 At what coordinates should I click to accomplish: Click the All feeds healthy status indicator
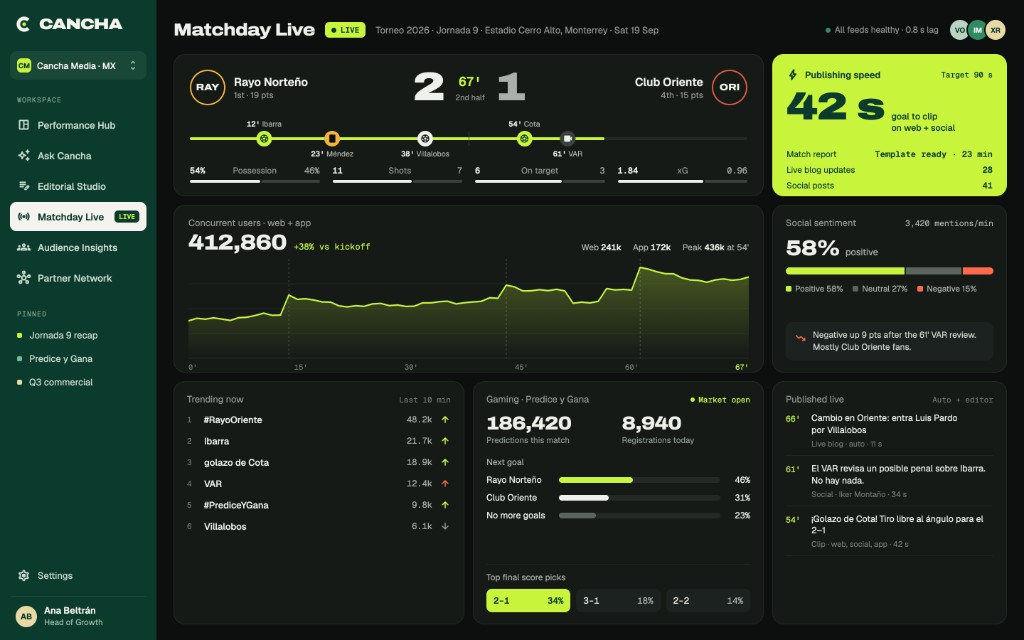click(x=882, y=30)
